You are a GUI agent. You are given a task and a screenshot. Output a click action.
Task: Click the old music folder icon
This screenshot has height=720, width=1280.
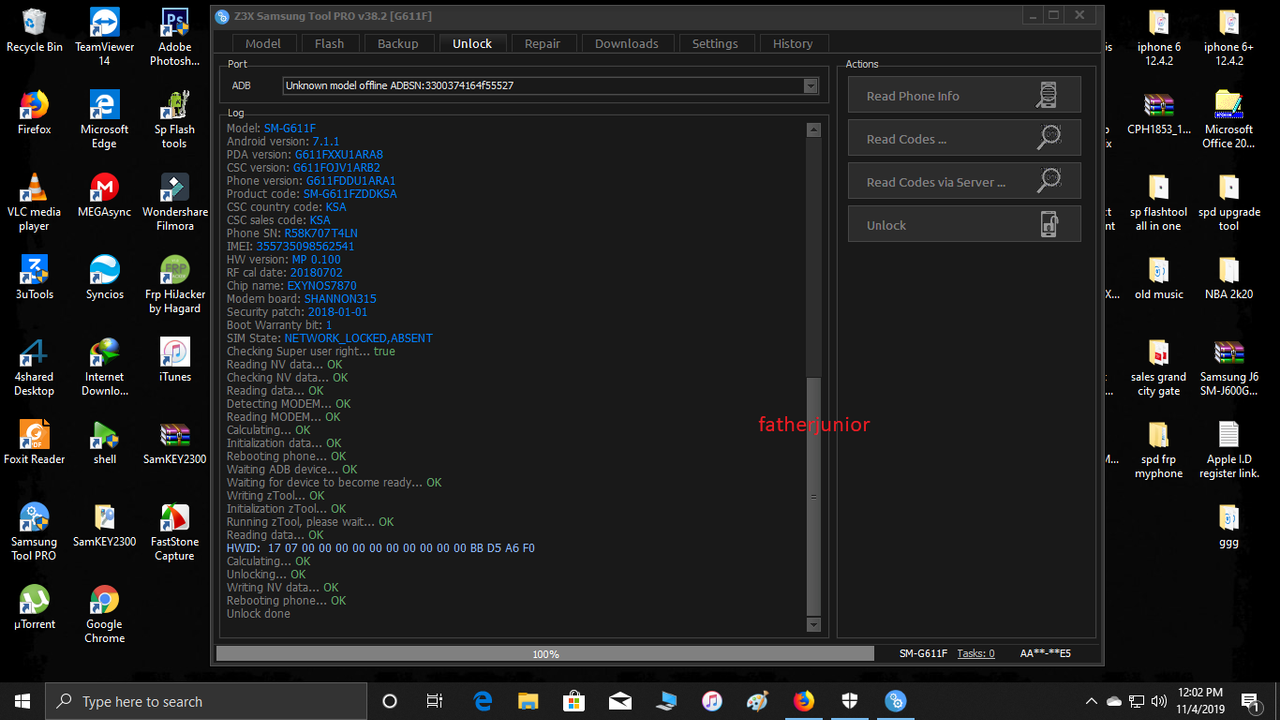[1159, 278]
